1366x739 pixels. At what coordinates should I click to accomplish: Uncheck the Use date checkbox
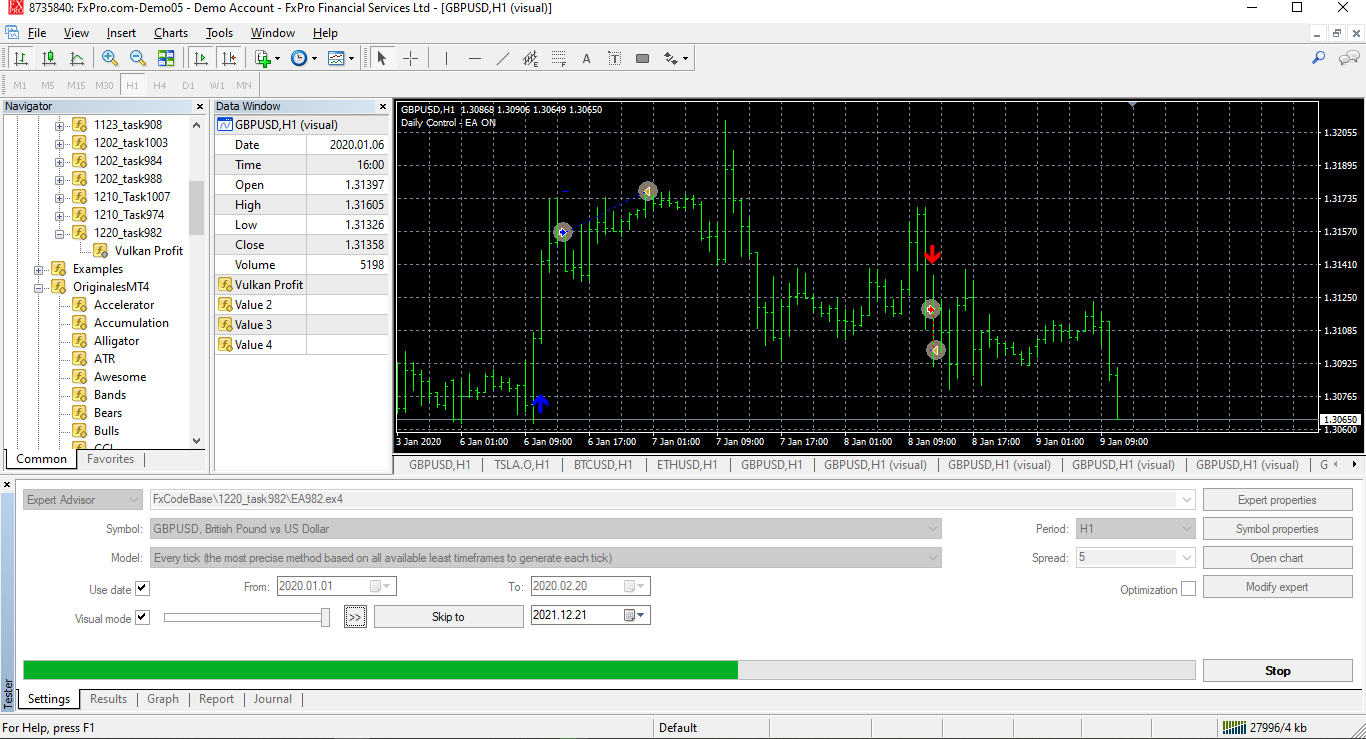[x=142, y=589]
